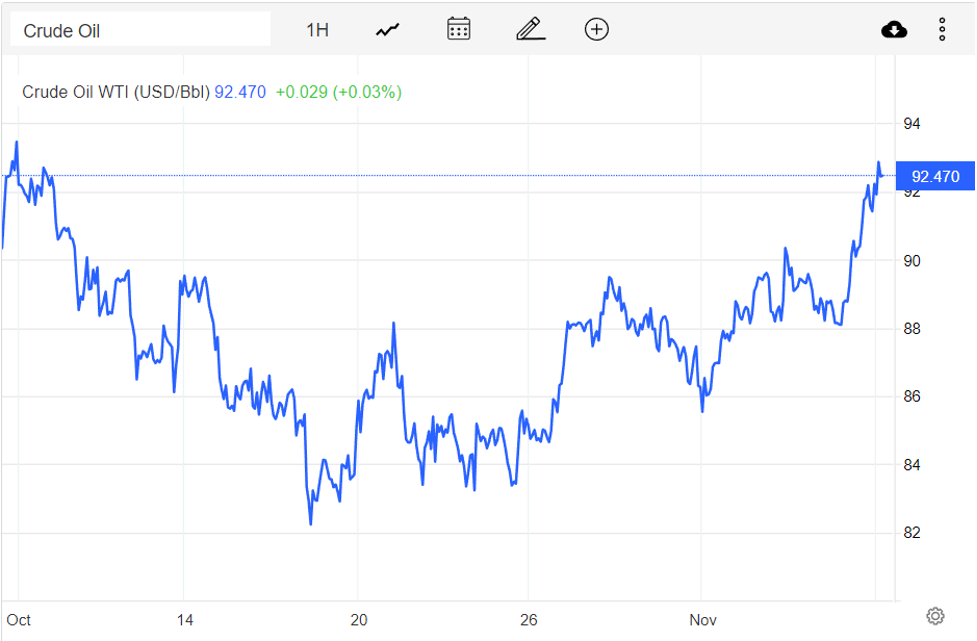Click the blue 92.470 price tag on axis
Image resolution: width=977 pixels, height=641 pixels.
[935, 177]
